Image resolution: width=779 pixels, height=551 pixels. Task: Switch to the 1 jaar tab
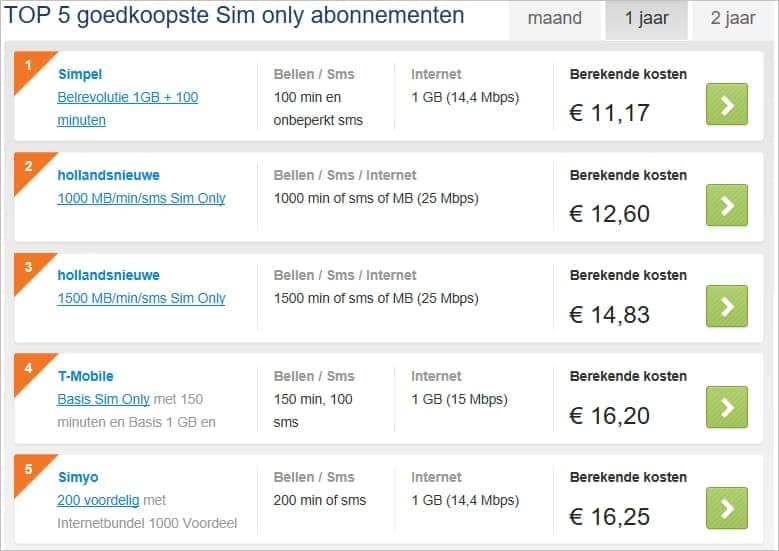pyautogui.click(x=646, y=19)
